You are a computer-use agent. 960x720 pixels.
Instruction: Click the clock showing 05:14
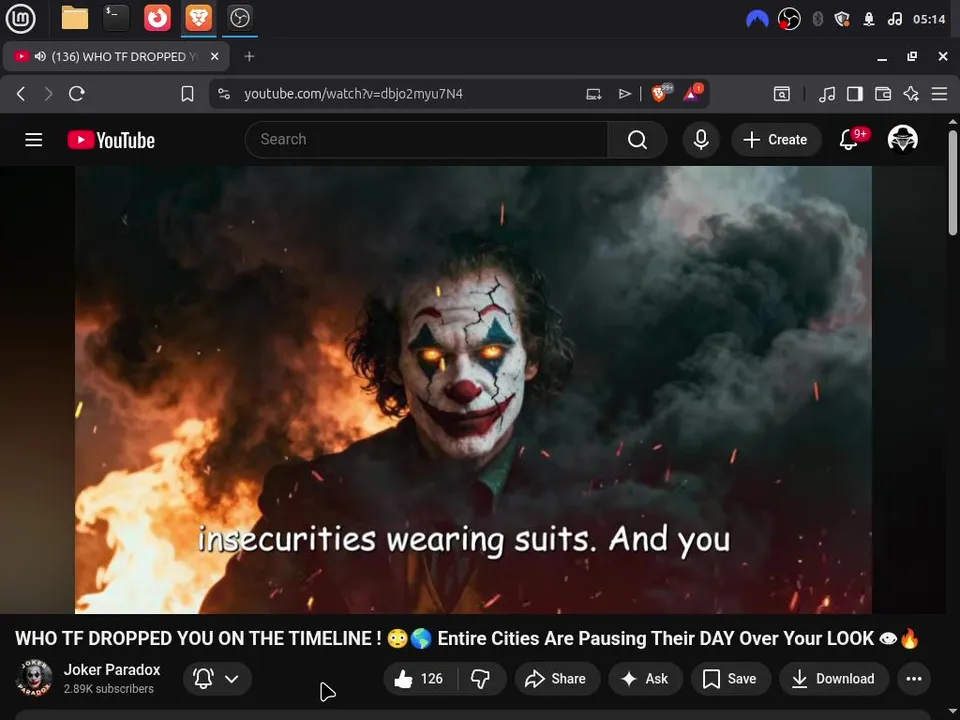pos(929,19)
